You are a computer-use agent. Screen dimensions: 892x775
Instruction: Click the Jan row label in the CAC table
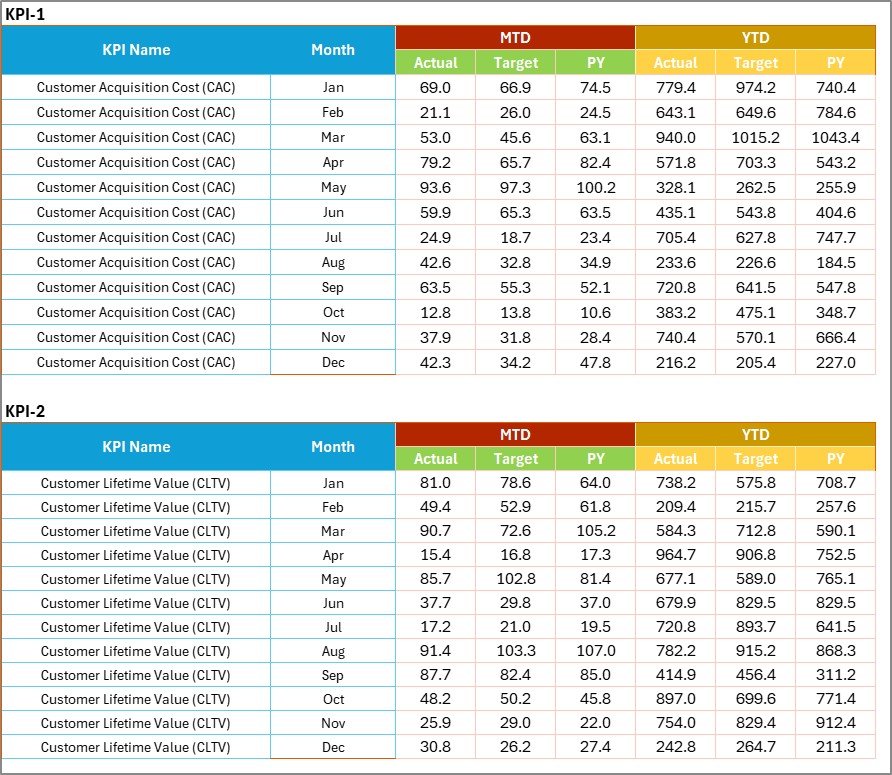point(333,87)
